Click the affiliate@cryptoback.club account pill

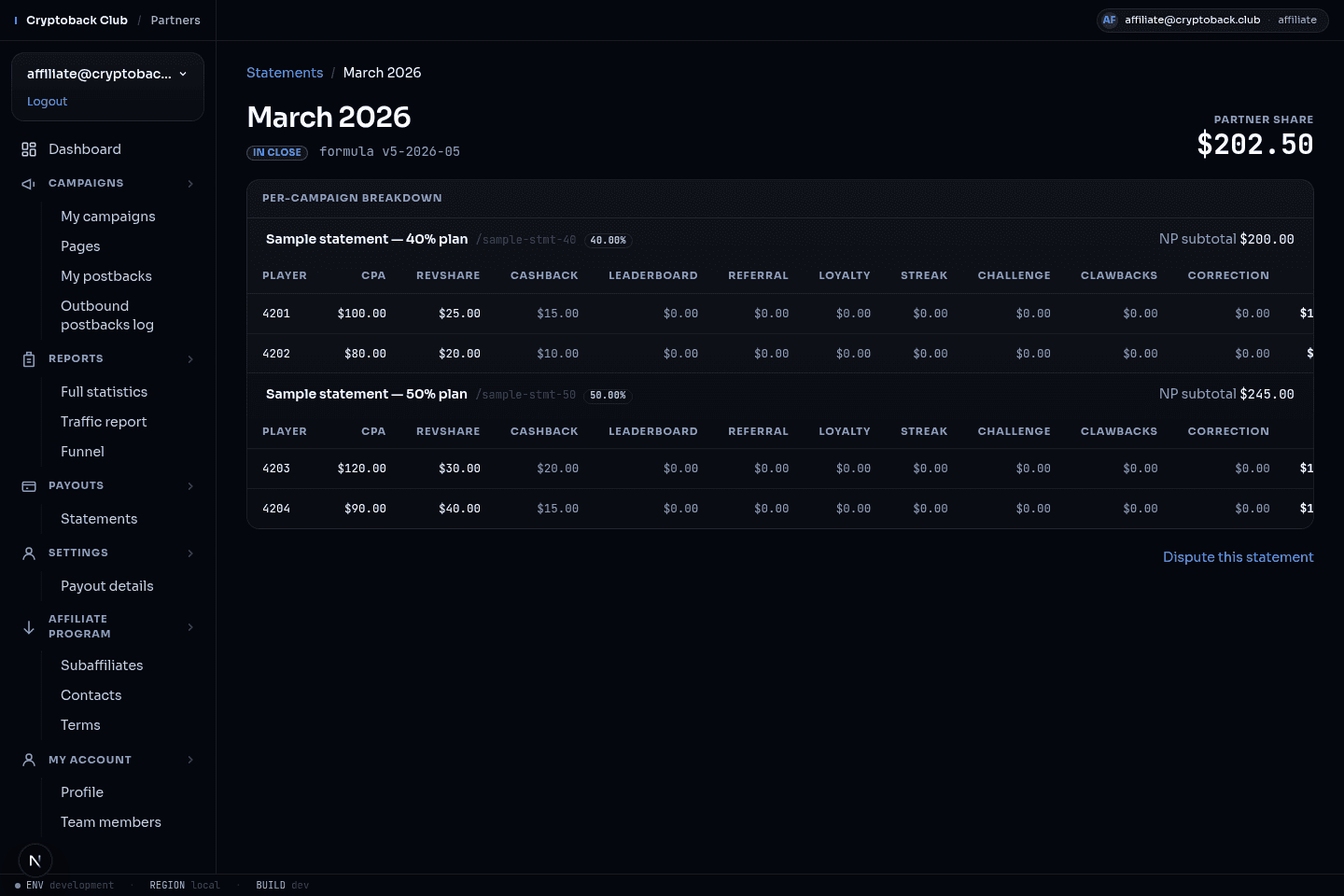(1212, 20)
